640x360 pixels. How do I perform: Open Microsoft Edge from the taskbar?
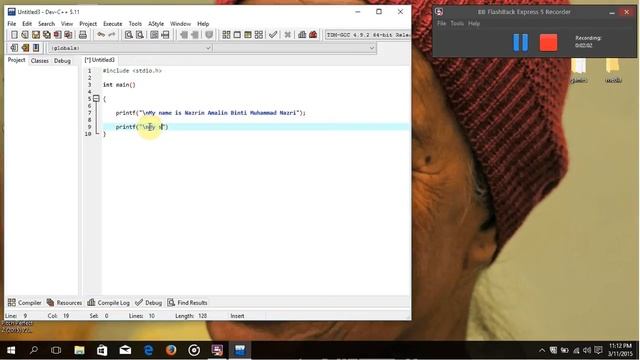(x=148, y=350)
